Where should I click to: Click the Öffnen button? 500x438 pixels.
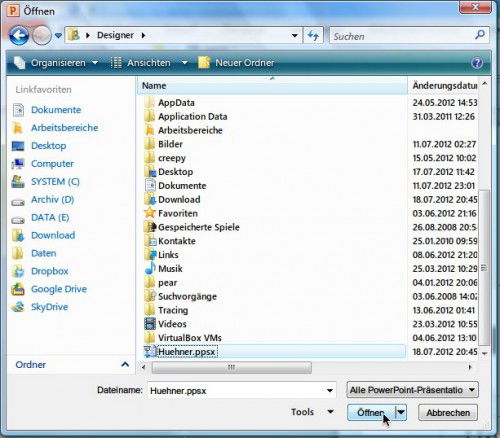coord(371,413)
